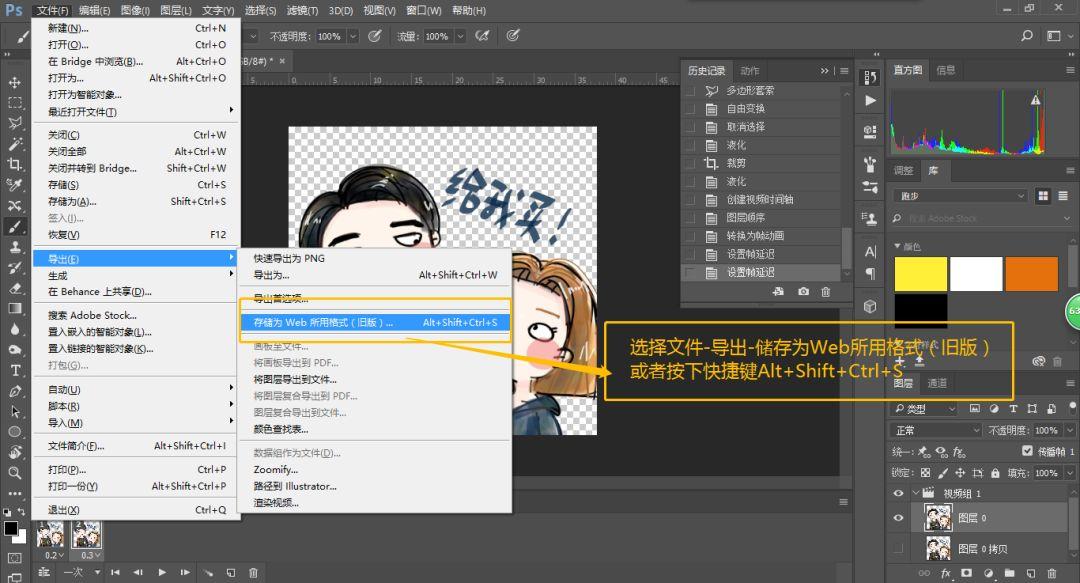The width and height of the screenshot is (1080, 583).
Task: Open the Paragraph panel icon
Action: click(x=871, y=274)
